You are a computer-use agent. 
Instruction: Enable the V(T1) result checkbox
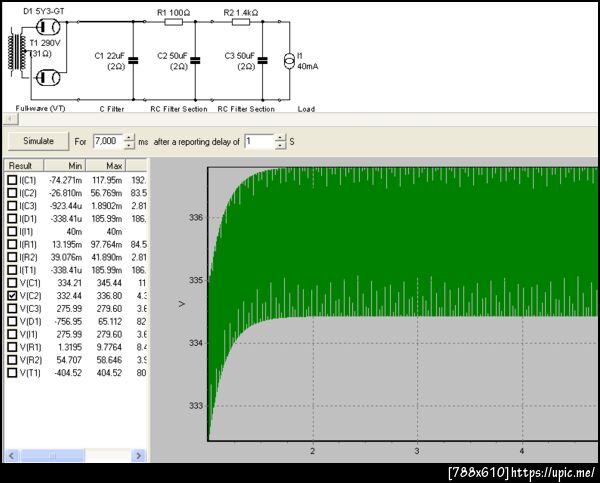pyautogui.click(x=13, y=372)
